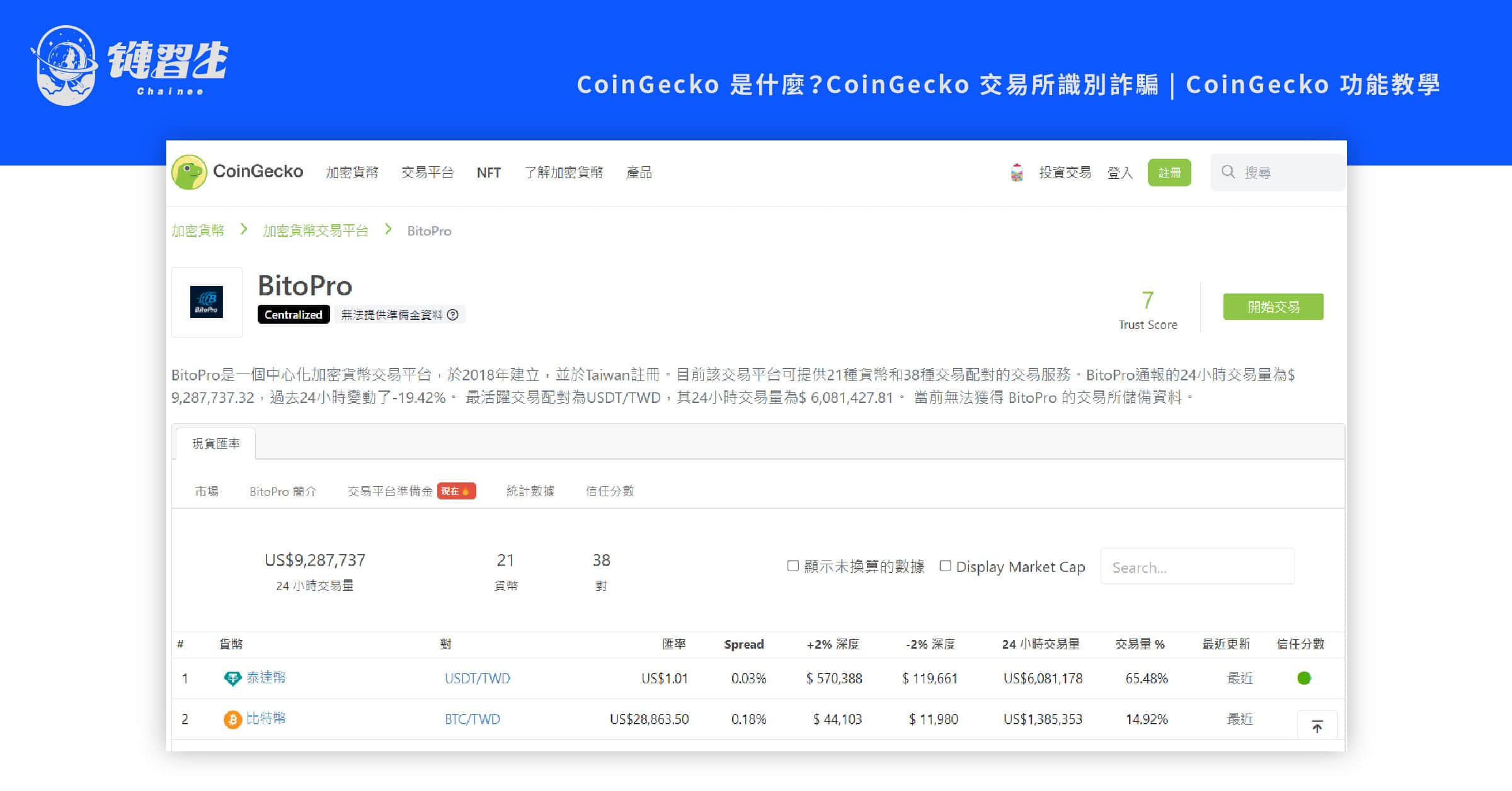Click the 登入 link
Viewport: 1512px width, 791px height.
1120,173
